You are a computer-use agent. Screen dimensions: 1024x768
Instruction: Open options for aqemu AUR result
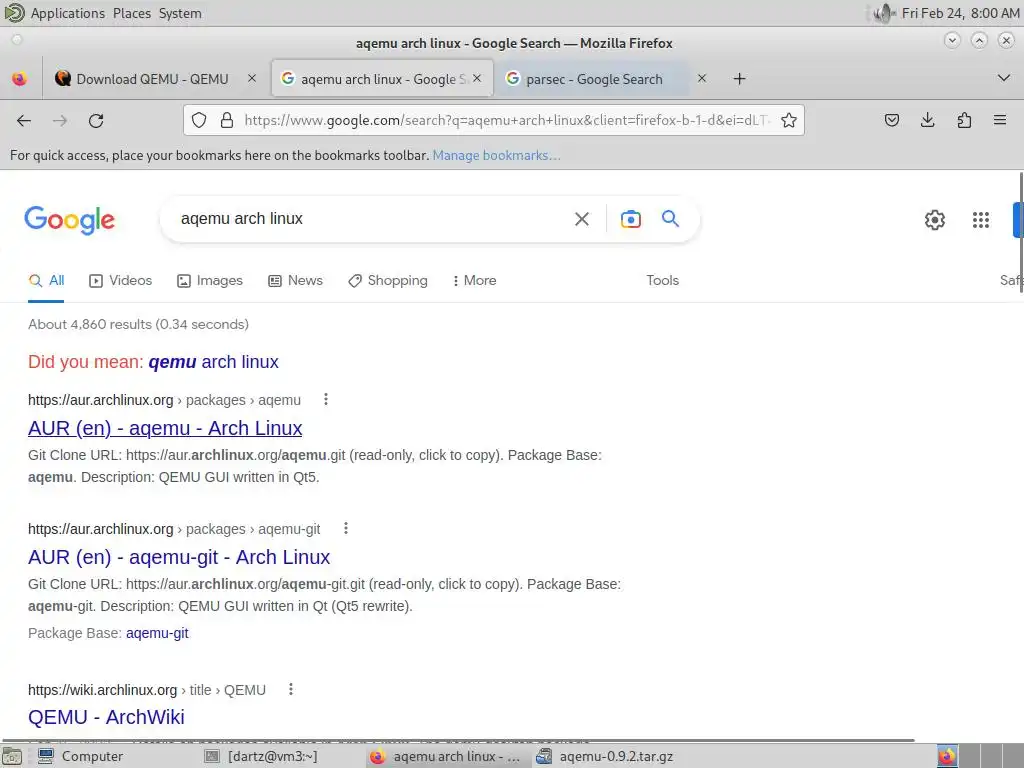(326, 399)
